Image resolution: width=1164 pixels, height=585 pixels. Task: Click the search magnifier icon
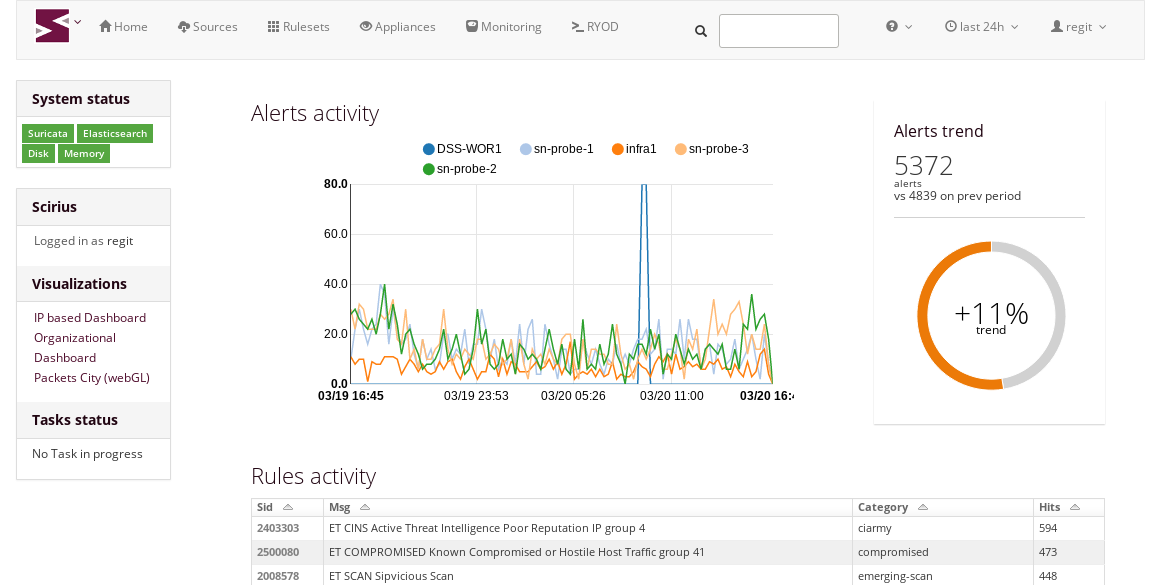click(701, 31)
